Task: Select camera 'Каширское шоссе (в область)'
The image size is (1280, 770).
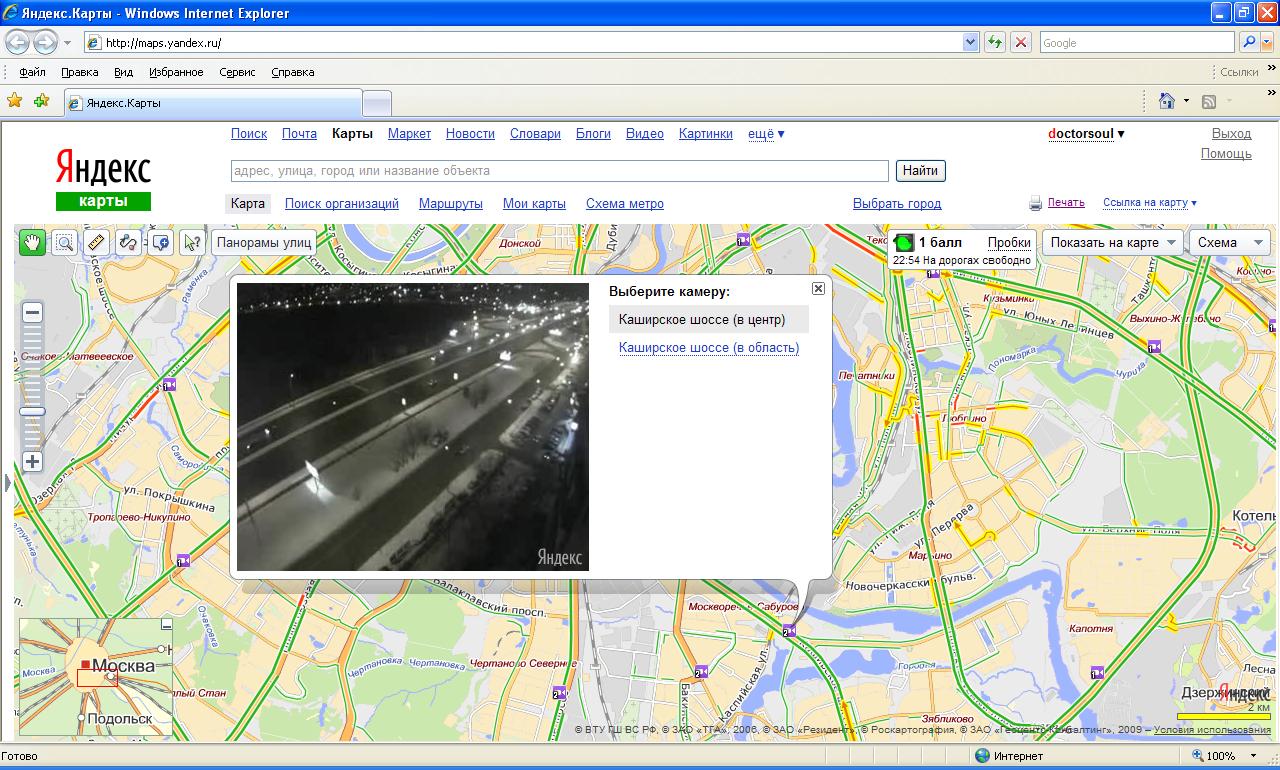Action: [709, 348]
